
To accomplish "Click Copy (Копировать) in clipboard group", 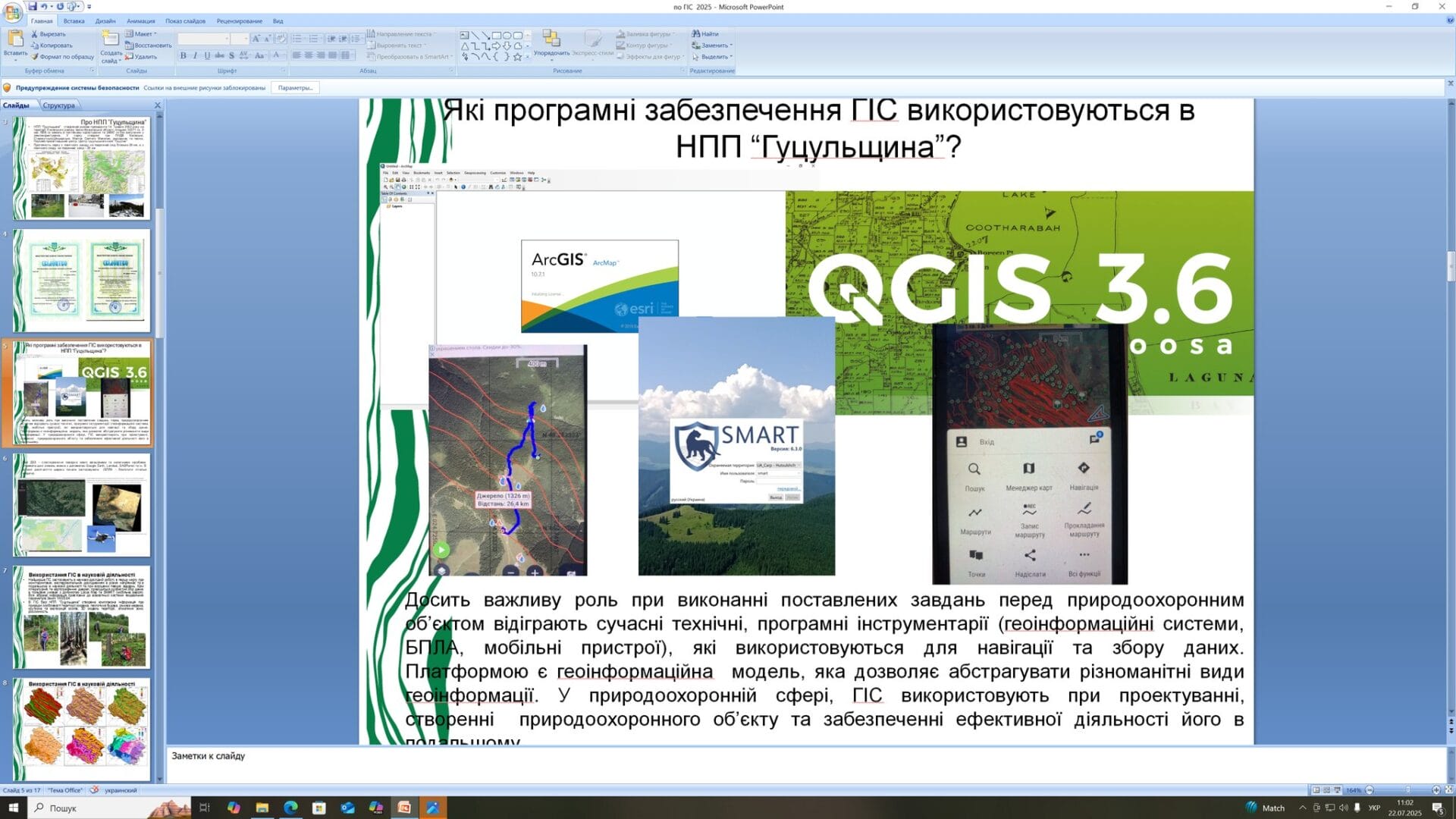I will (52, 45).
